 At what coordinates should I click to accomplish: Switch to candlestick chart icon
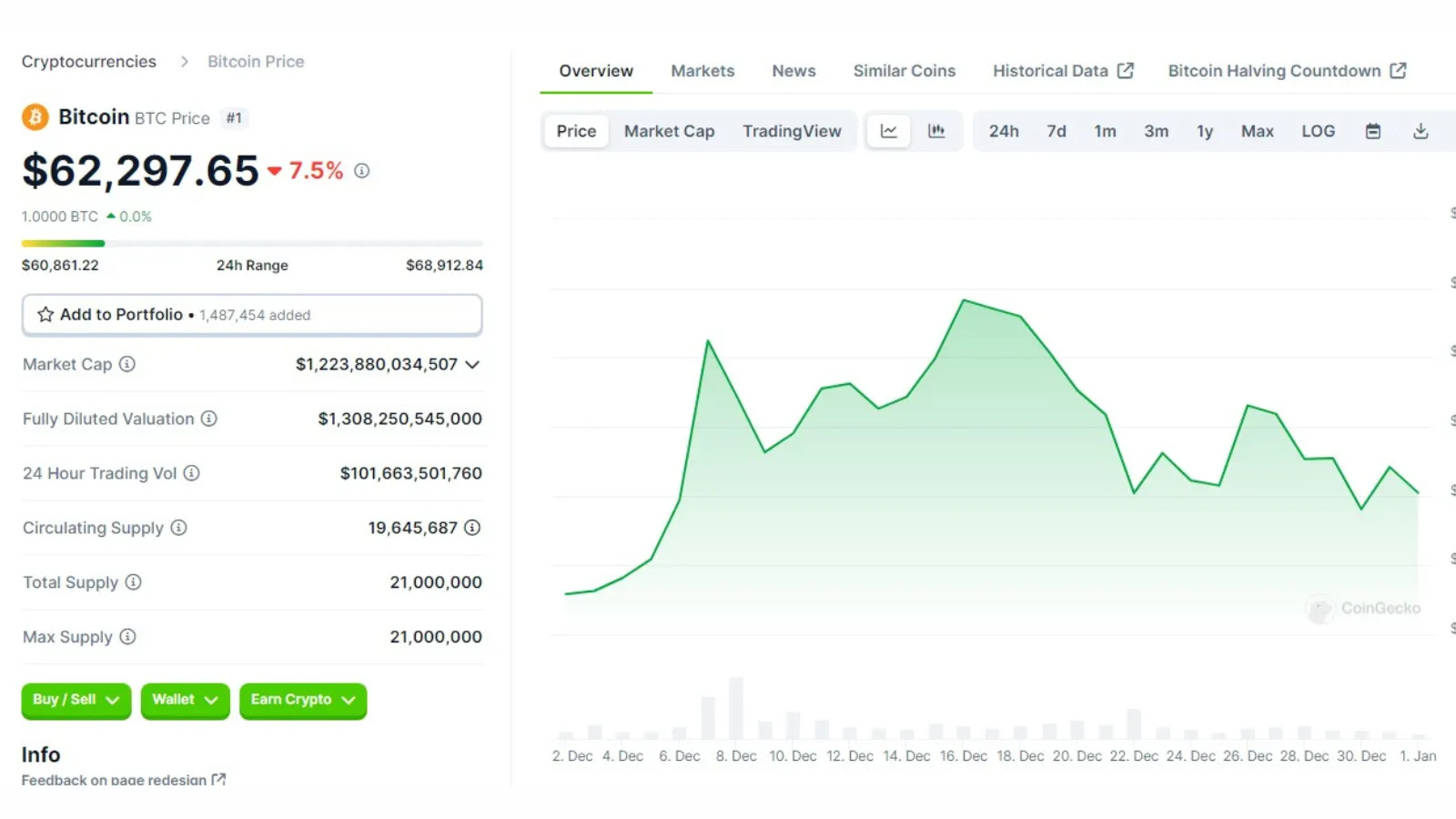[936, 131]
